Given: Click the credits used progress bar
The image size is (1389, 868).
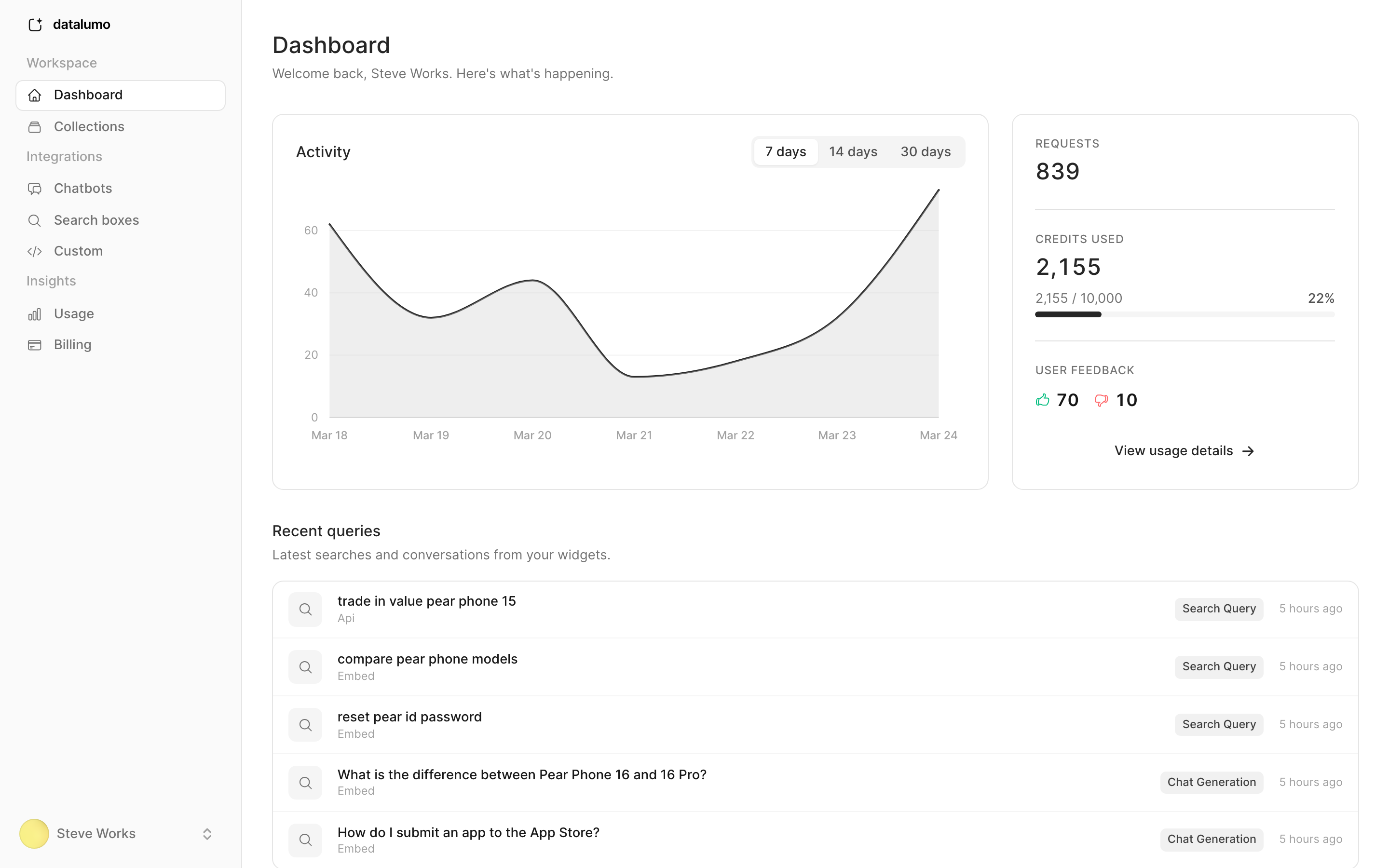Looking at the screenshot, I should point(1184,314).
